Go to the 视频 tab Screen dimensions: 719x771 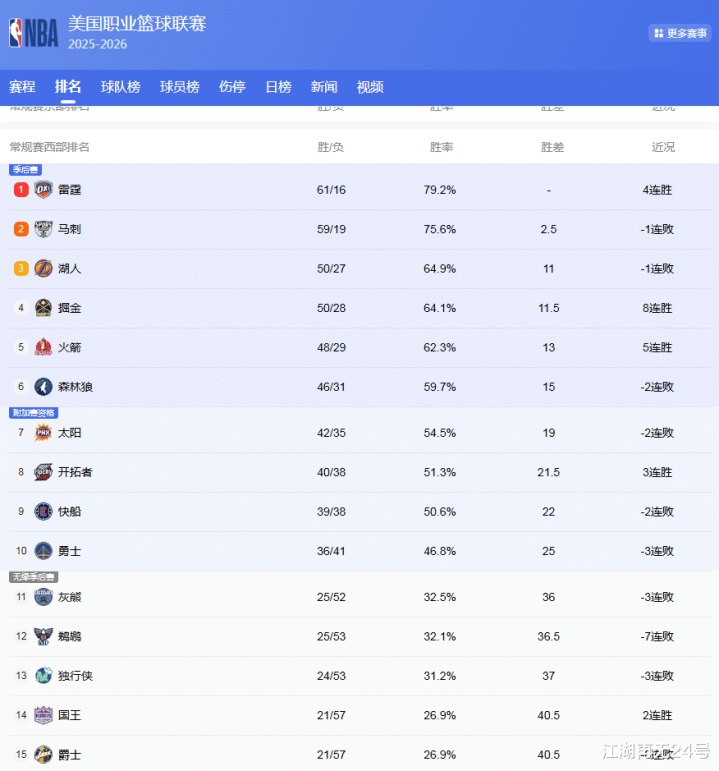point(370,87)
